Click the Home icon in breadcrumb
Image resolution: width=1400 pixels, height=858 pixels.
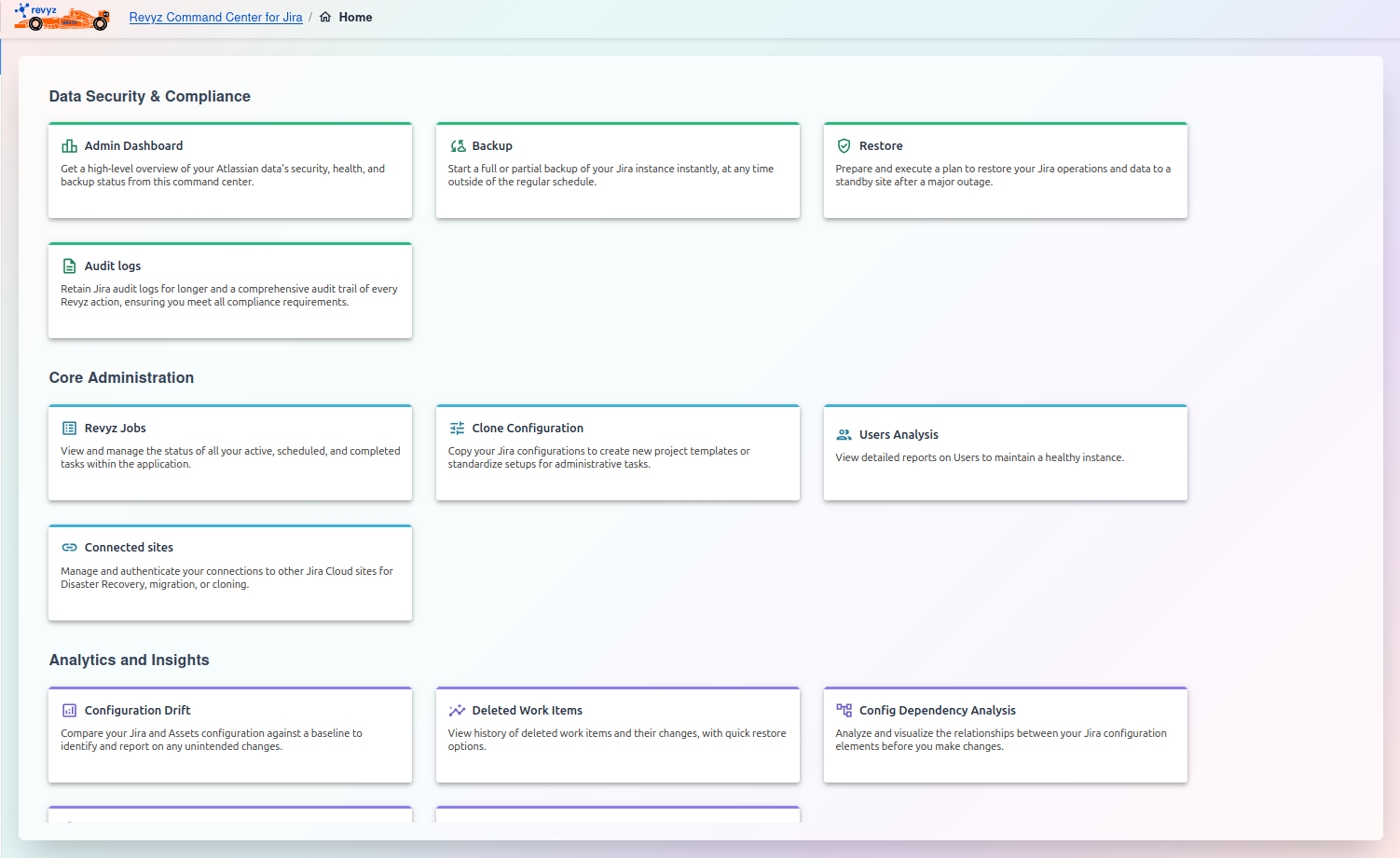click(x=325, y=17)
